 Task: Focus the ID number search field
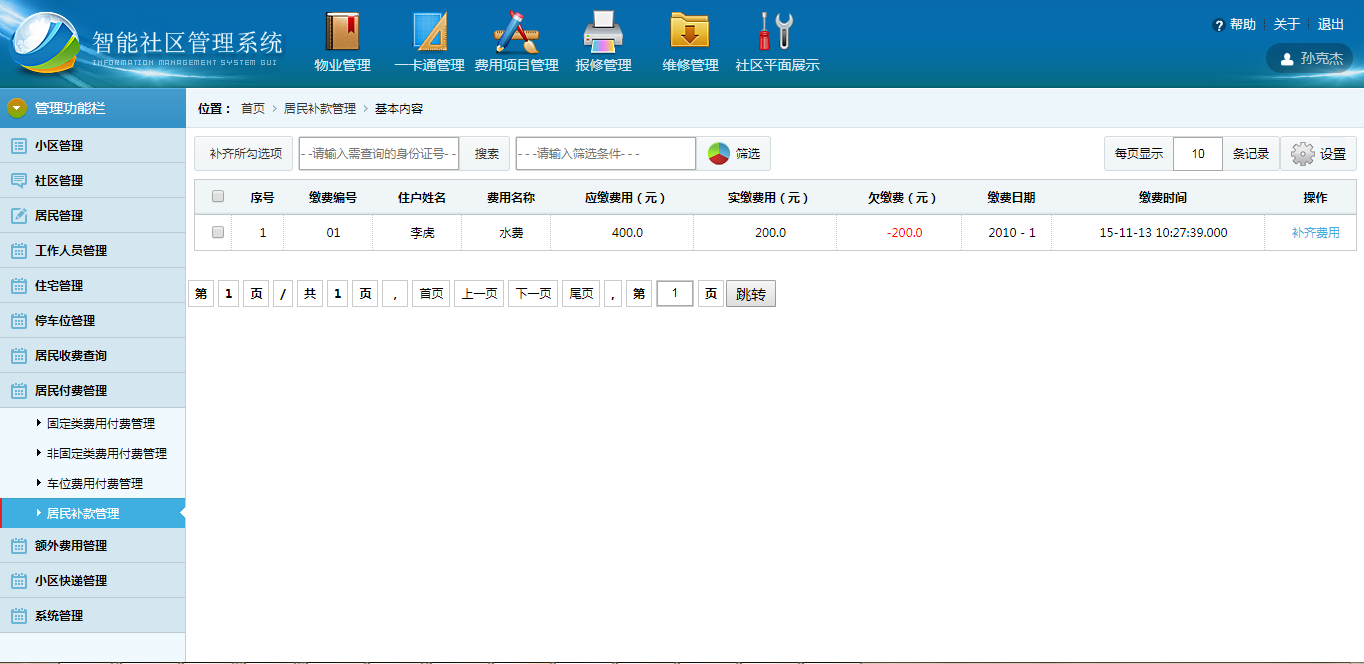pyautogui.click(x=379, y=154)
